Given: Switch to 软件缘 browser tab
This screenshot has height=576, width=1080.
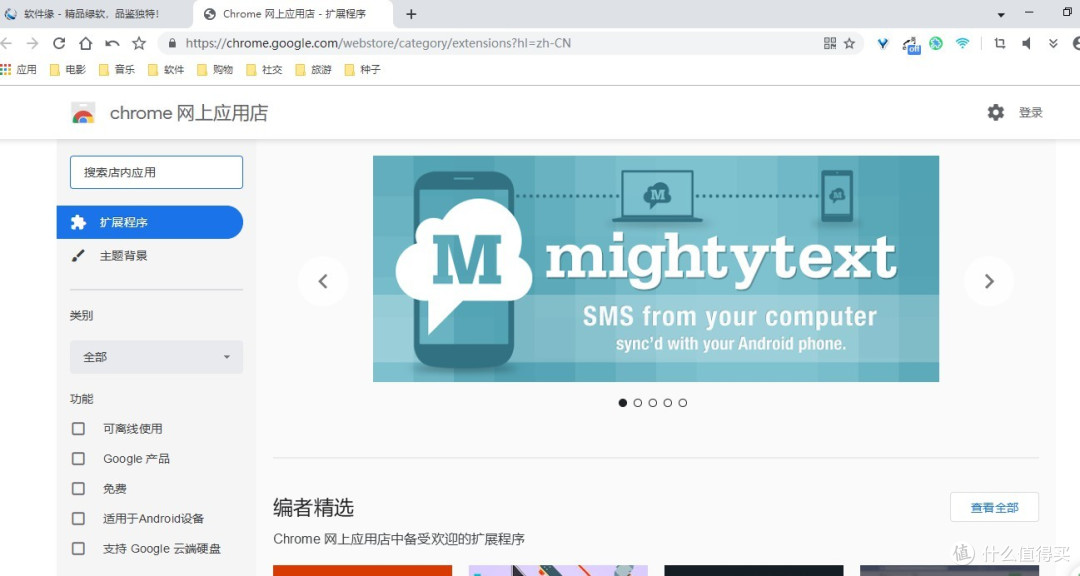Looking at the screenshot, I should coord(93,14).
